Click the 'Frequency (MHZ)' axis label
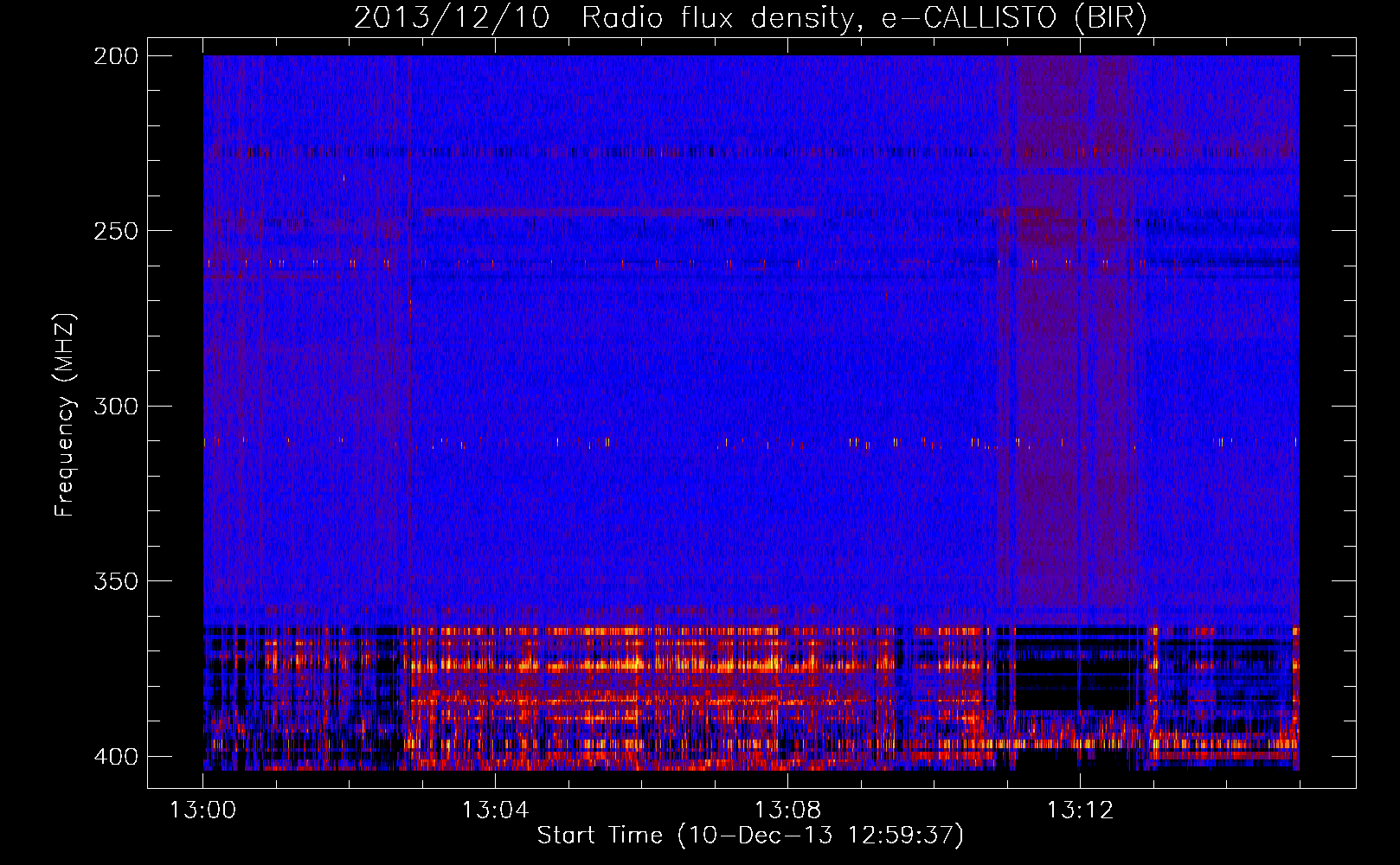The height and width of the screenshot is (865, 1400). tap(65, 414)
